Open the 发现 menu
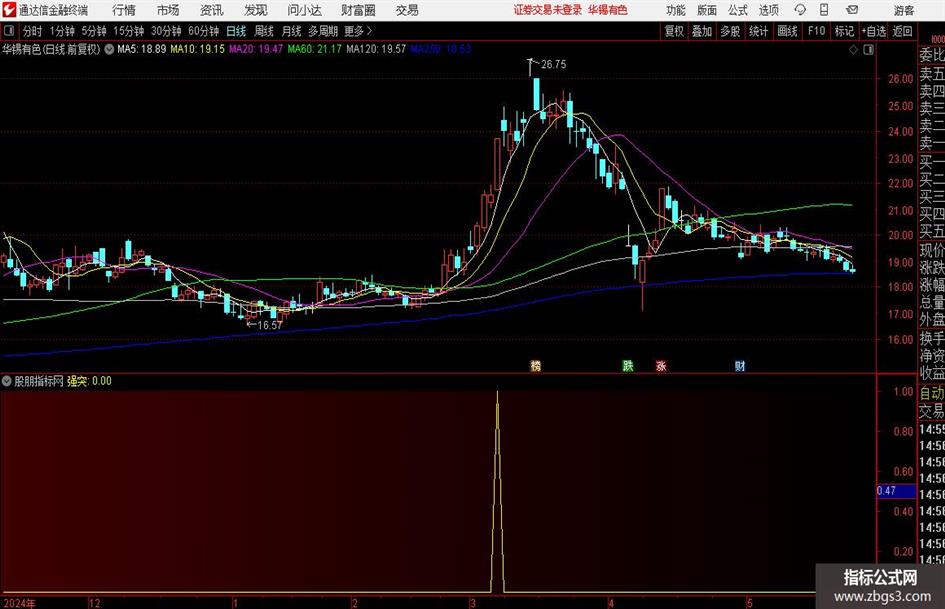 tap(256, 10)
